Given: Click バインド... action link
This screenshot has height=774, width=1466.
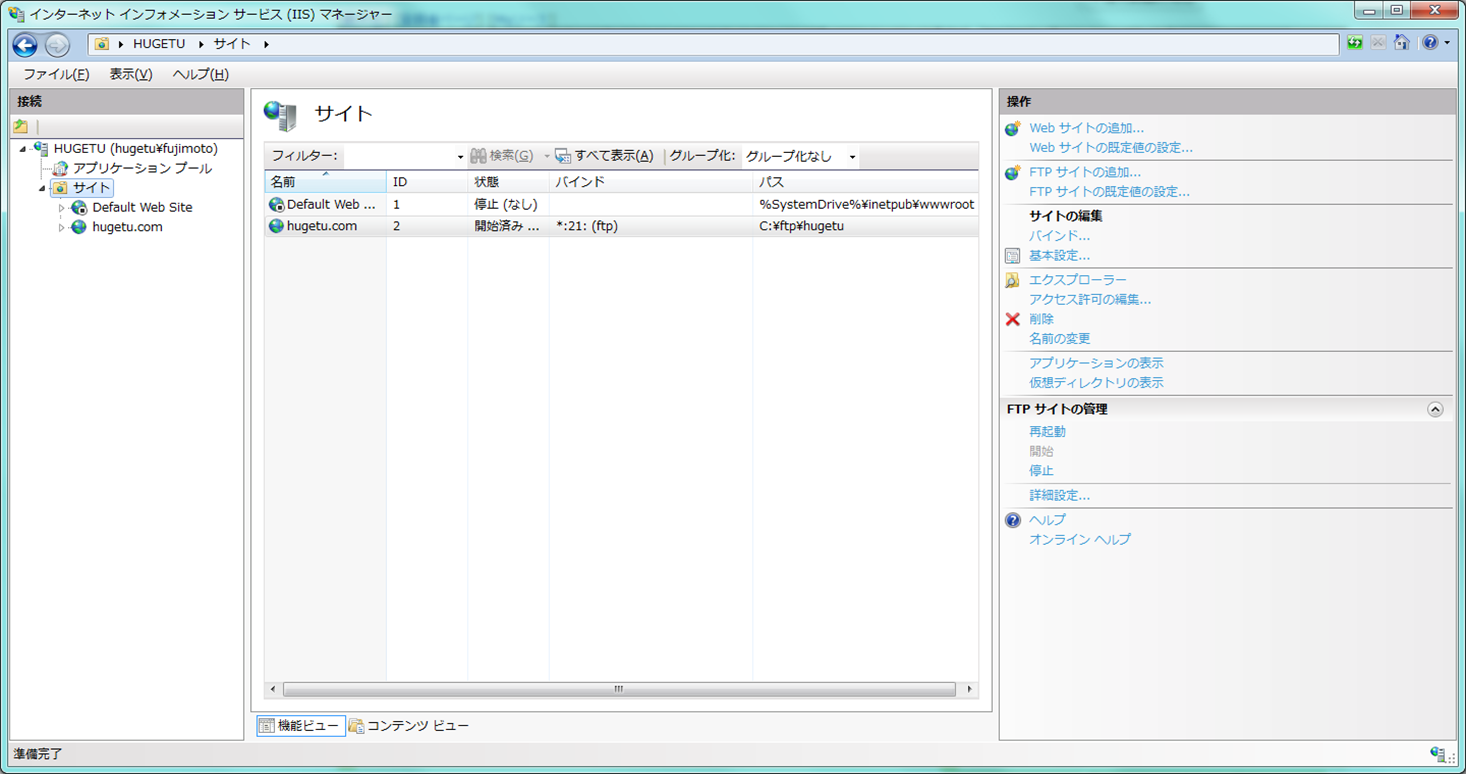Looking at the screenshot, I should (1059, 236).
